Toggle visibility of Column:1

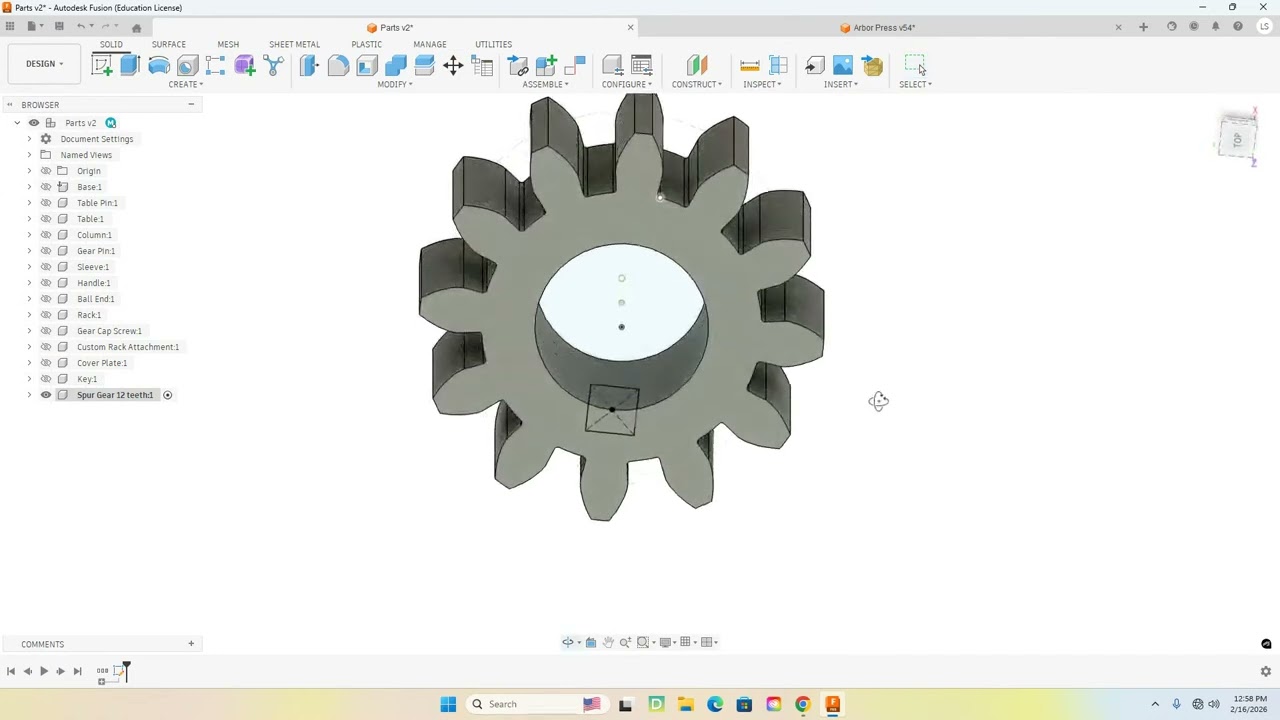pyautogui.click(x=46, y=235)
